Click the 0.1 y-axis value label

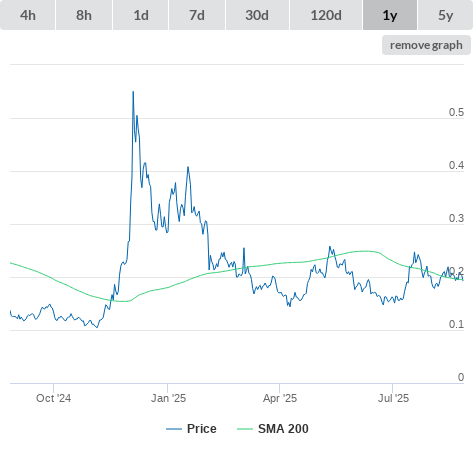click(x=456, y=324)
